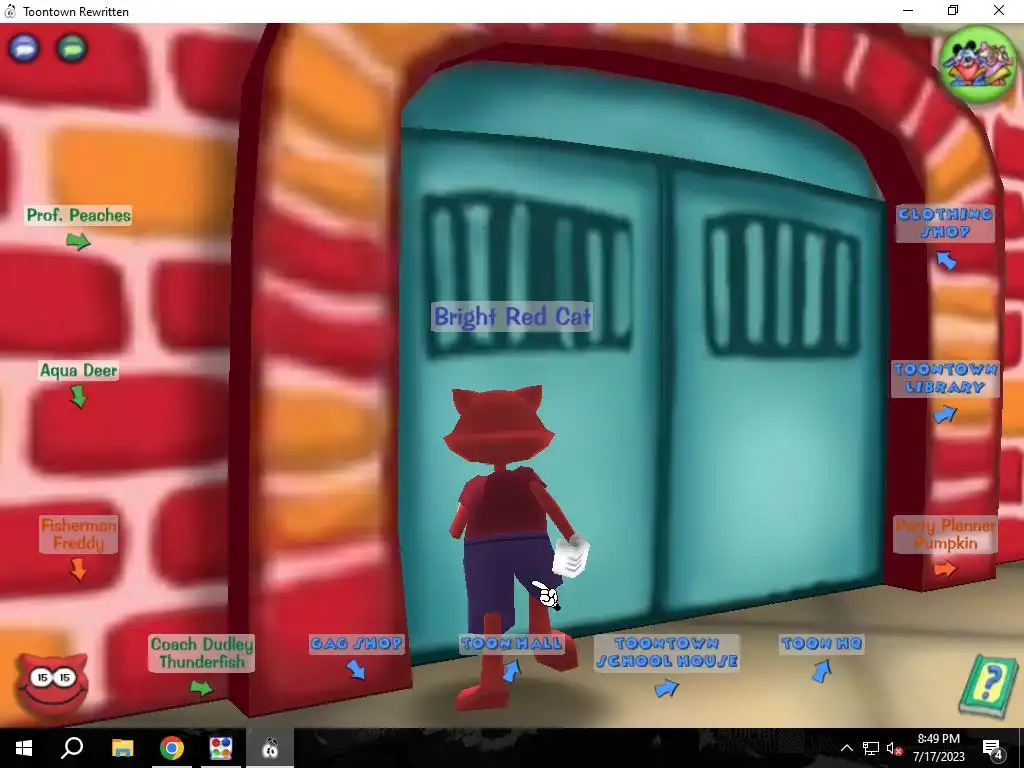The height and width of the screenshot is (768, 1024).
Task: Click the Toontown School House arrow
Action: (x=666, y=688)
